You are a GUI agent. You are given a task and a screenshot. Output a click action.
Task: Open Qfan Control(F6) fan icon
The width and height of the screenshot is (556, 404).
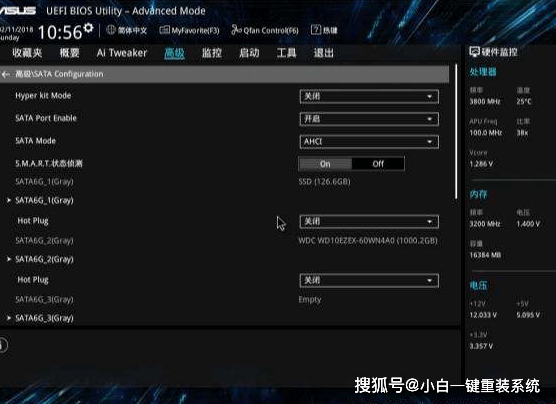coord(236,30)
